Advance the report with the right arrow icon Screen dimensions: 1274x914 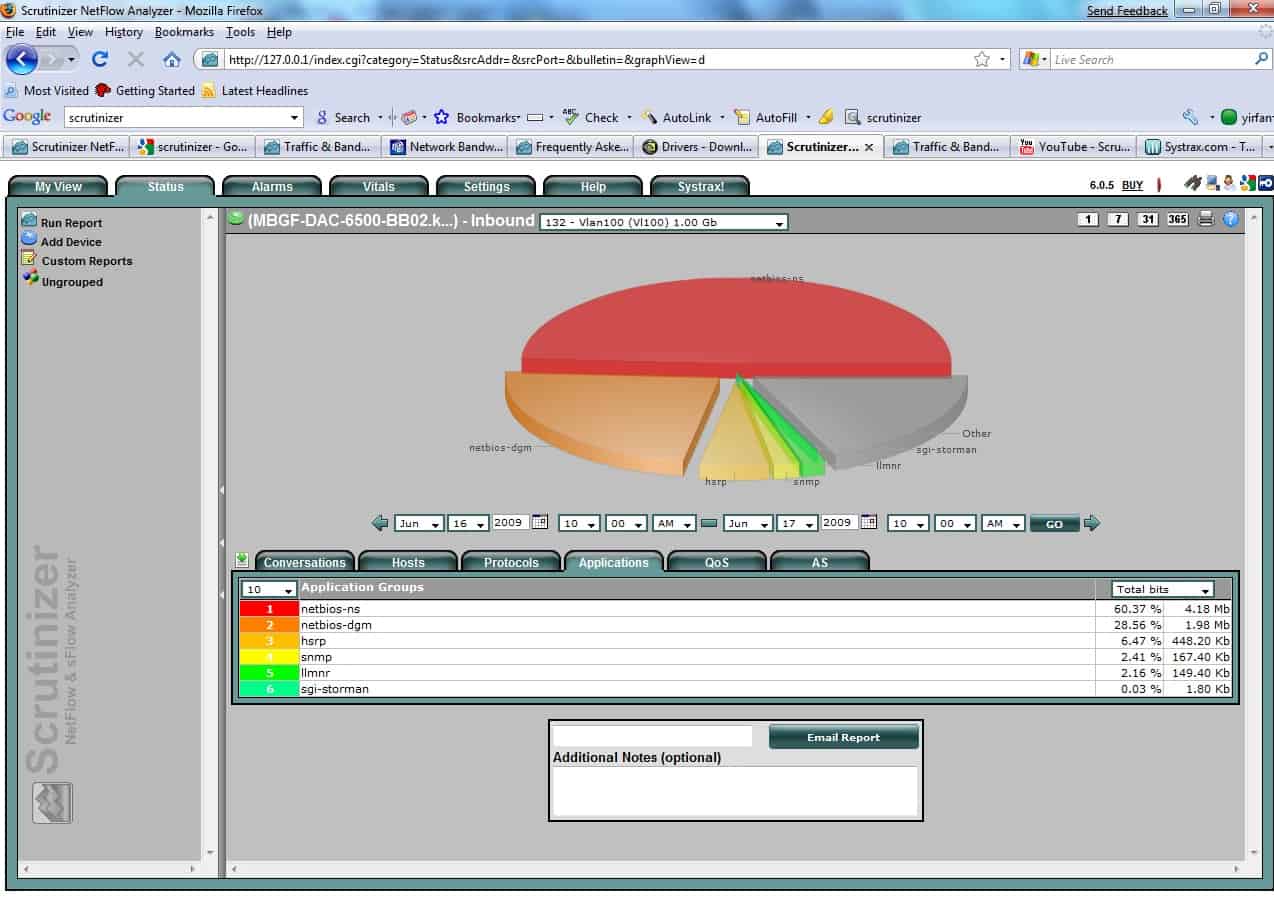[x=1092, y=523]
